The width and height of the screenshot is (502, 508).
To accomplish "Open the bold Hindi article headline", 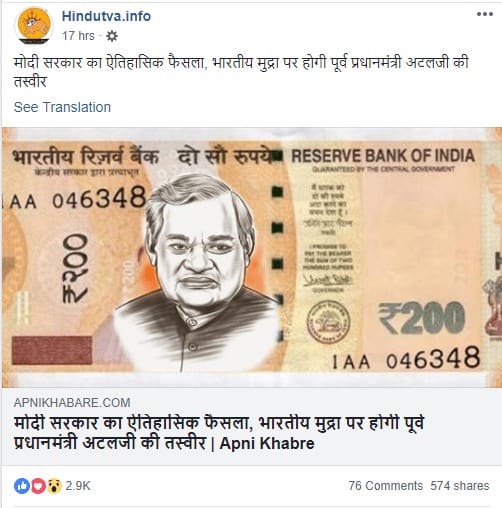I will pos(218,433).
